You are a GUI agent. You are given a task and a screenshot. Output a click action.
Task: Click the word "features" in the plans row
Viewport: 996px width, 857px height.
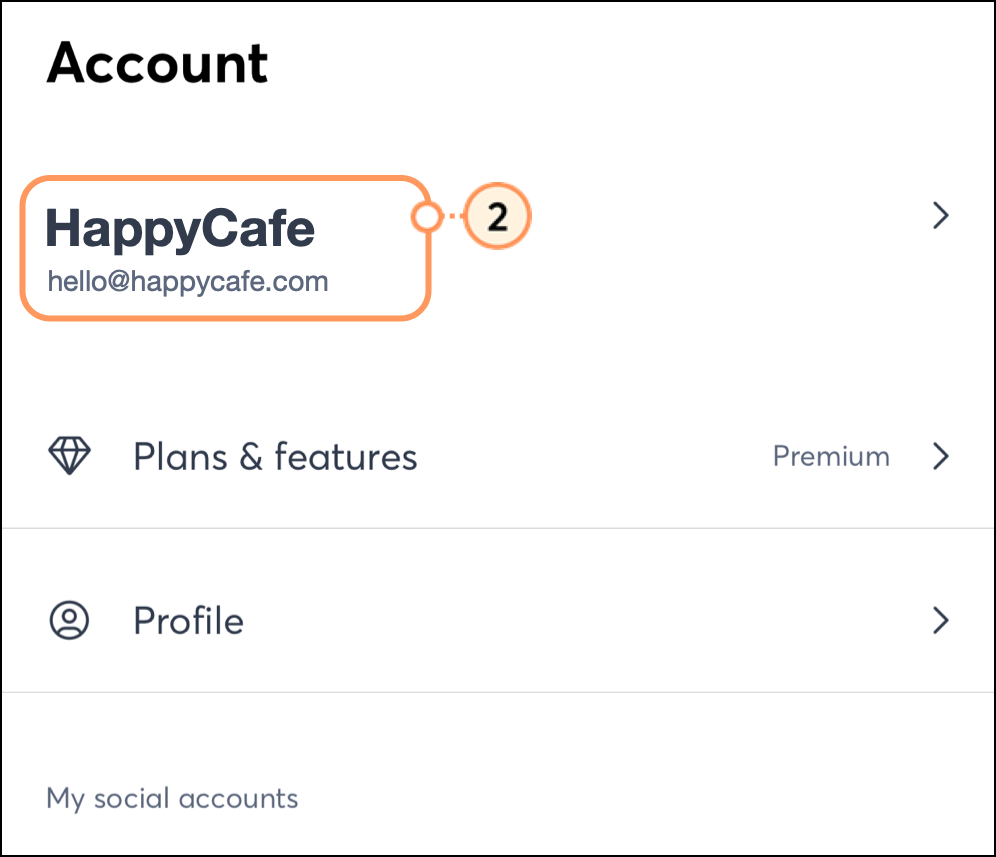(346, 457)
